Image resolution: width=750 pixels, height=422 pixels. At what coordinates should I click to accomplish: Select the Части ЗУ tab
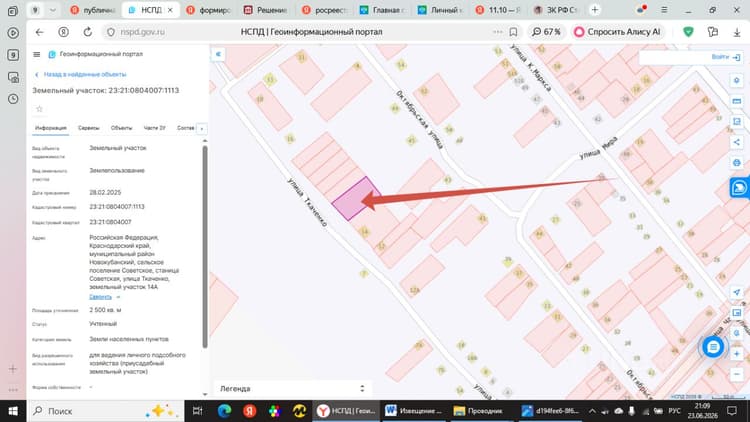tap(154, 128)
